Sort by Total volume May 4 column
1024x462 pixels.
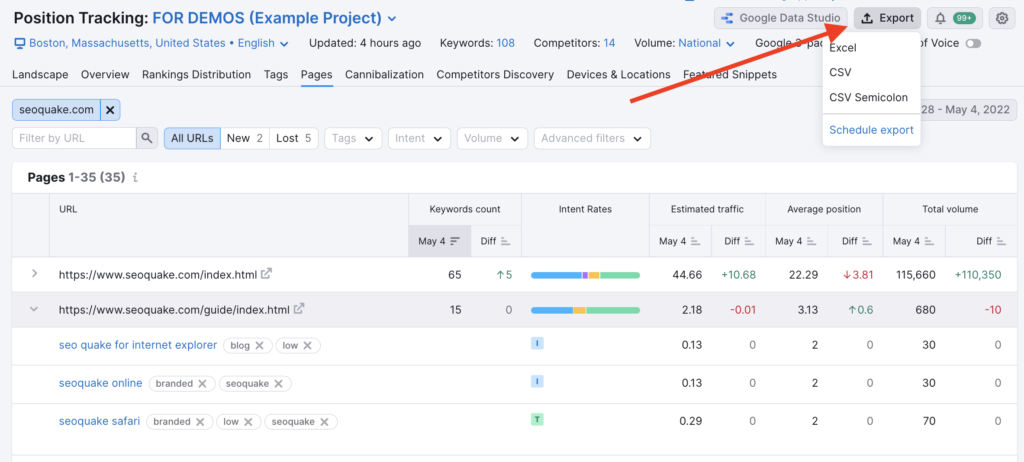pyautogui.click(x=914, y=241)
